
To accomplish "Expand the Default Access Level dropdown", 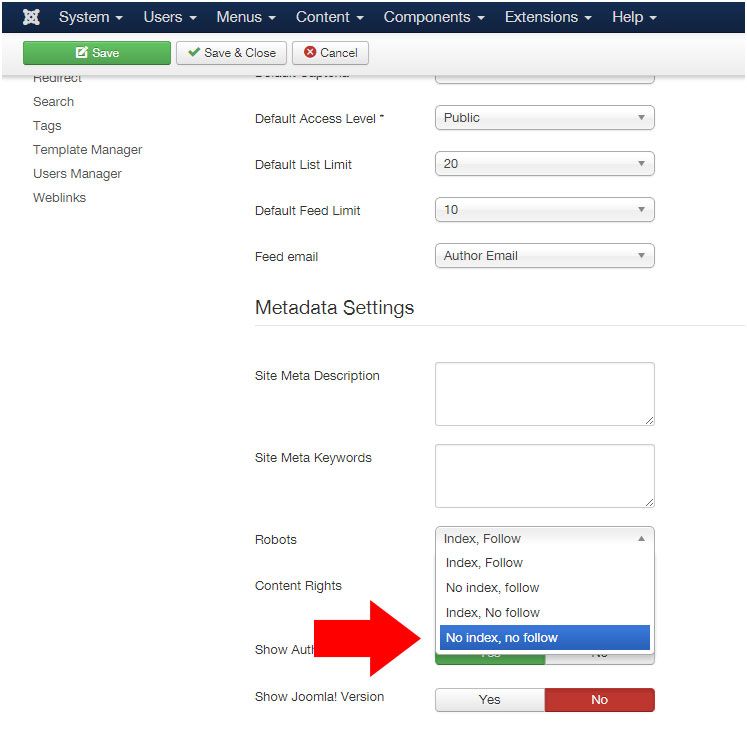I will [x=545, y=118].
